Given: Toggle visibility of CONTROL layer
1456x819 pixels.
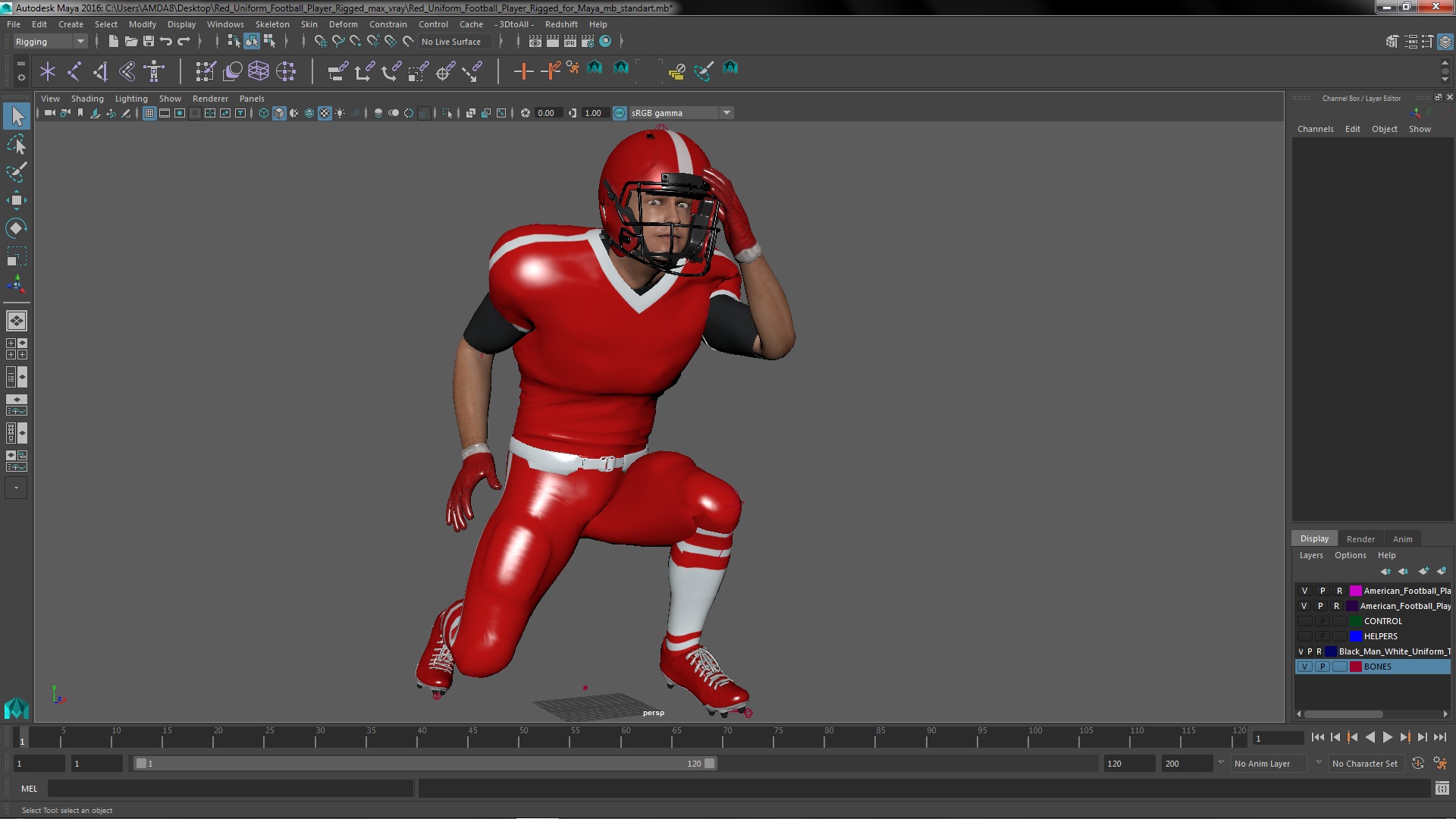Looking at the screenshot, I should pyautogui.click(x=1304, y=621).
